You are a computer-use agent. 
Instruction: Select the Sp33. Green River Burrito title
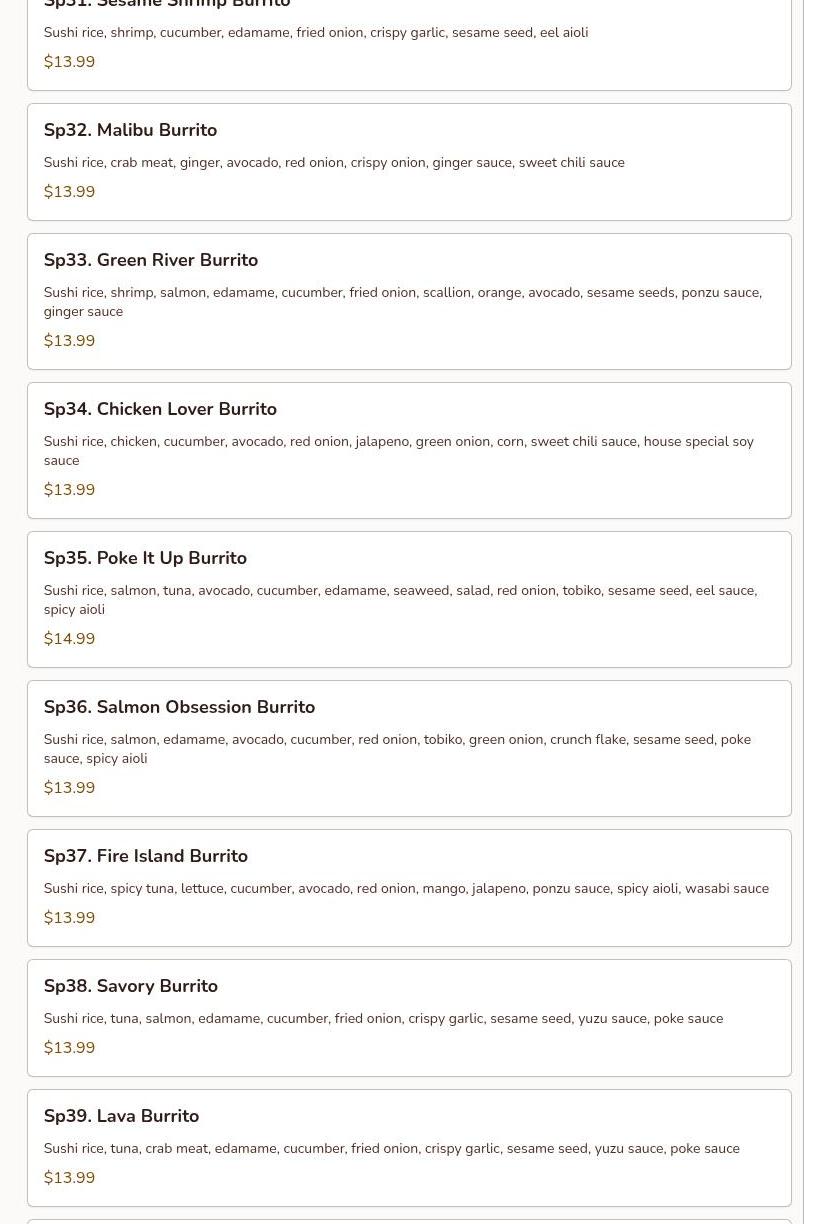[x=151, y=261]
